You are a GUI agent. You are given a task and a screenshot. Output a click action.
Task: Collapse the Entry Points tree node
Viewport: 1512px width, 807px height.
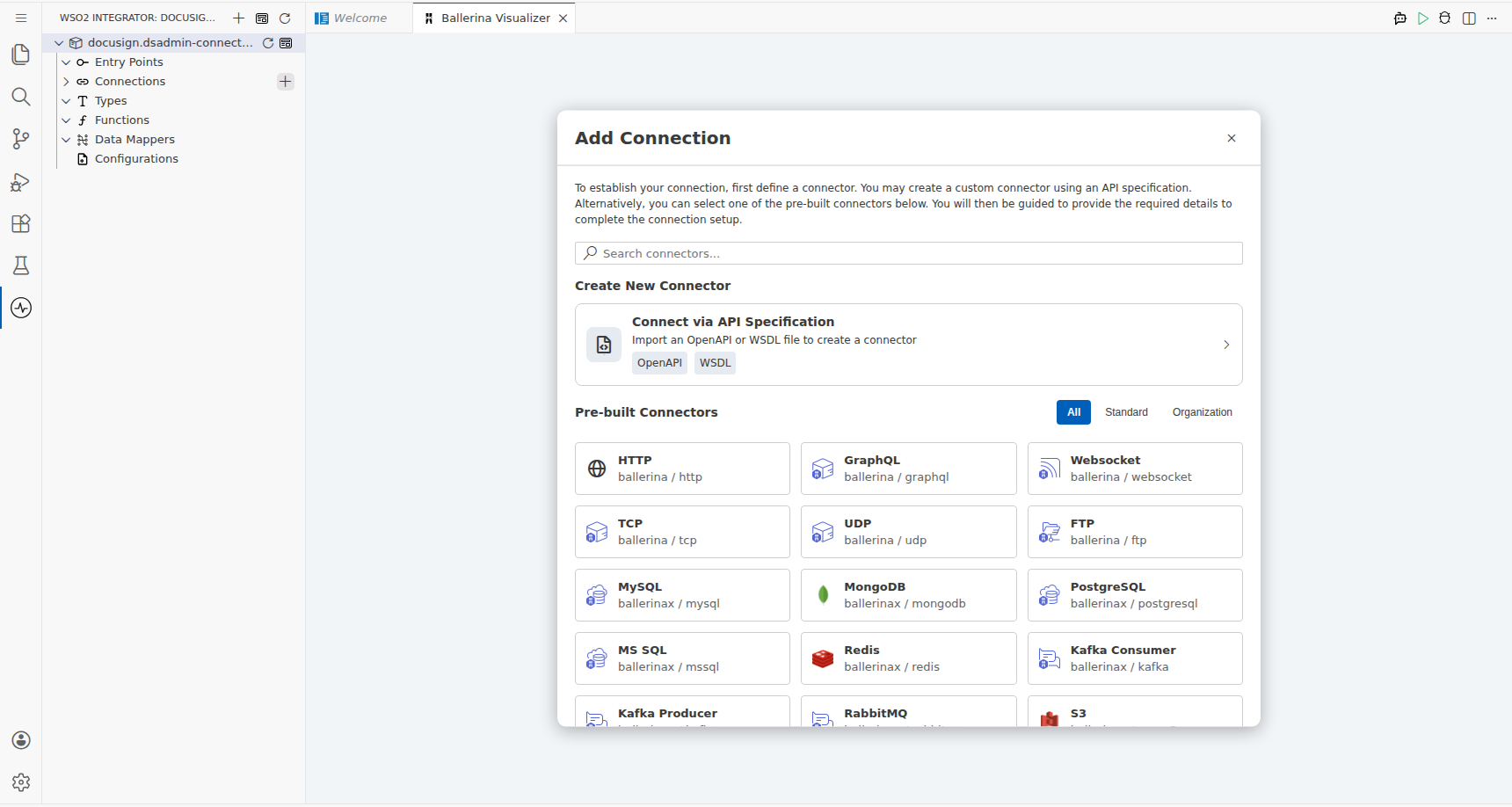coord(66,62)
